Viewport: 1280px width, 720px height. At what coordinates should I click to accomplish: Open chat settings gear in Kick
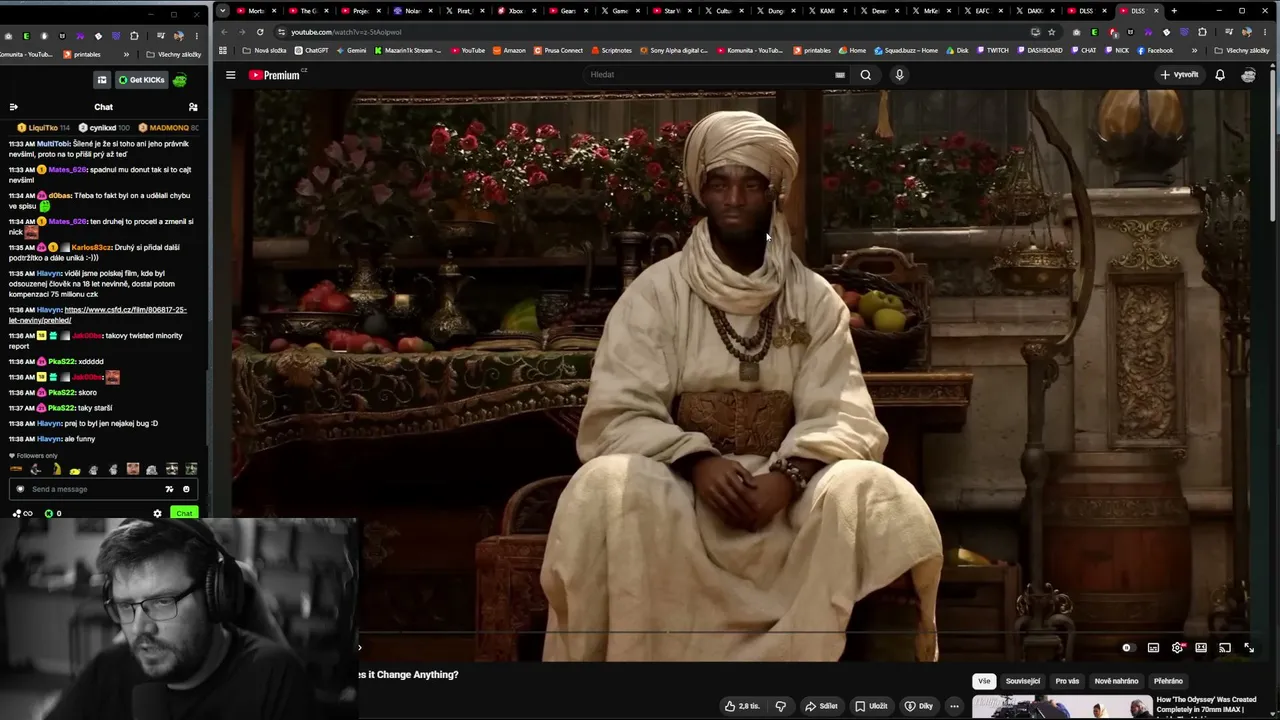157,513
